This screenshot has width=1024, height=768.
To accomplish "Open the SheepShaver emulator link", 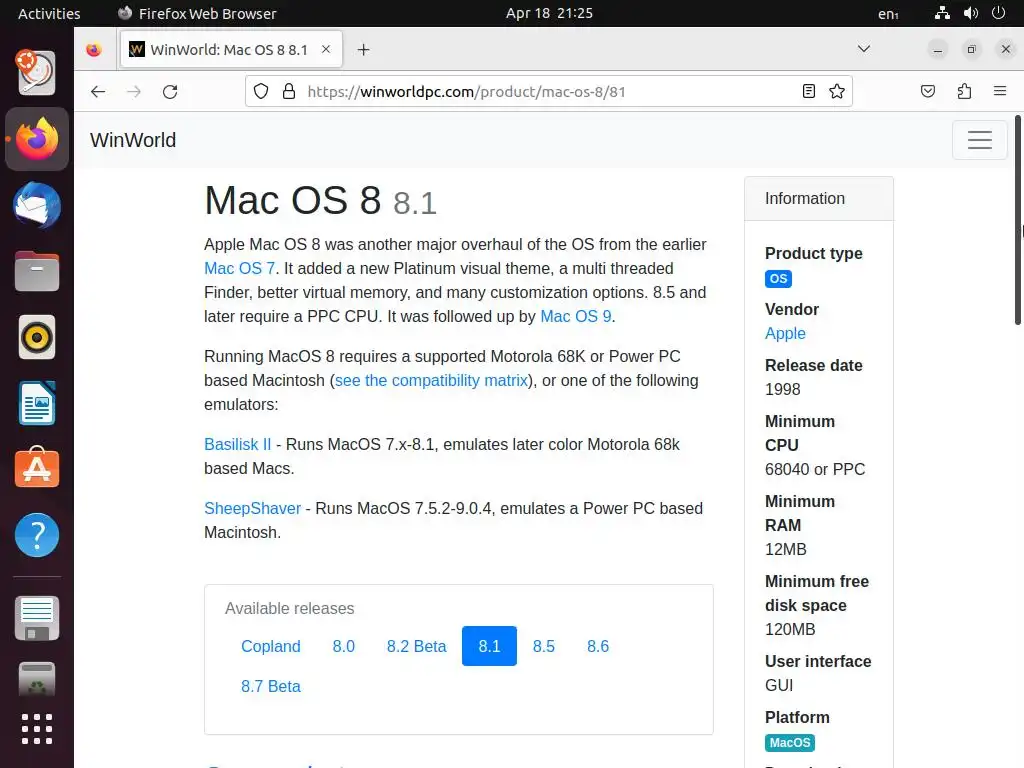I will click(x=252, y=508).
